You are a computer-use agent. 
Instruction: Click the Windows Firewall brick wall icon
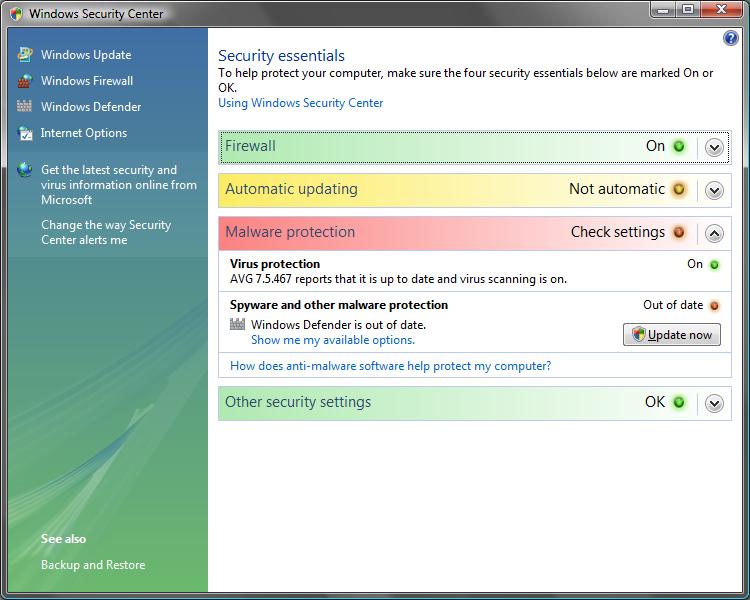click(x=24, y=81)
